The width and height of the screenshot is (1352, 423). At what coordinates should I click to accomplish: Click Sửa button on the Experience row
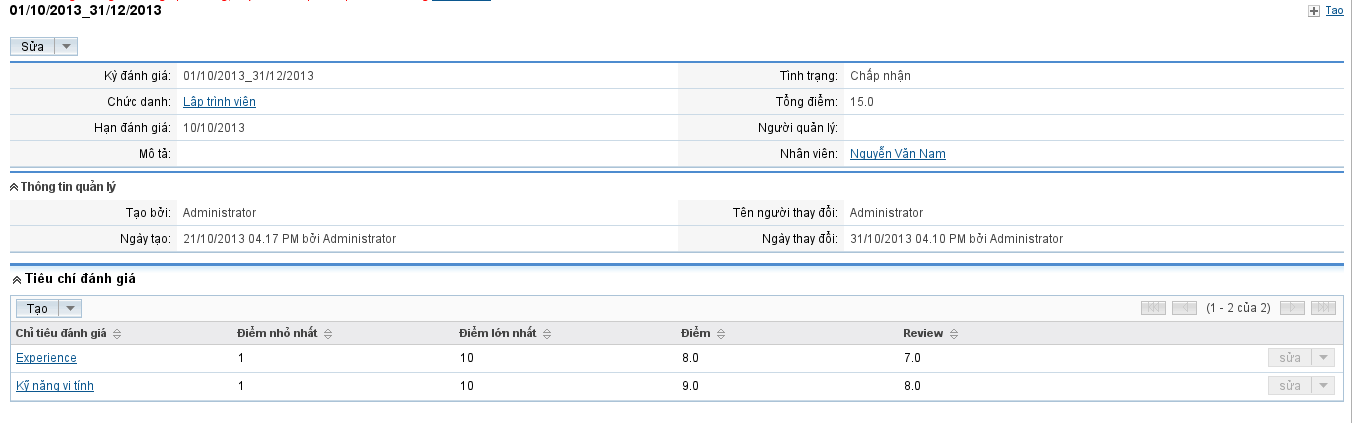tap(1289, 358)
